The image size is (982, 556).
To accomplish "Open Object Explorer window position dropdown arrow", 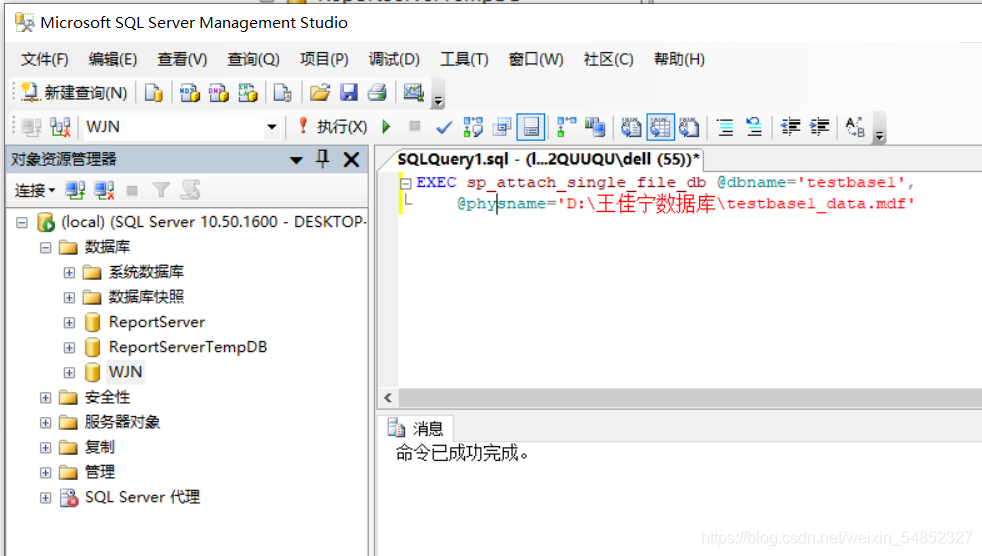I will pos(296,160).
